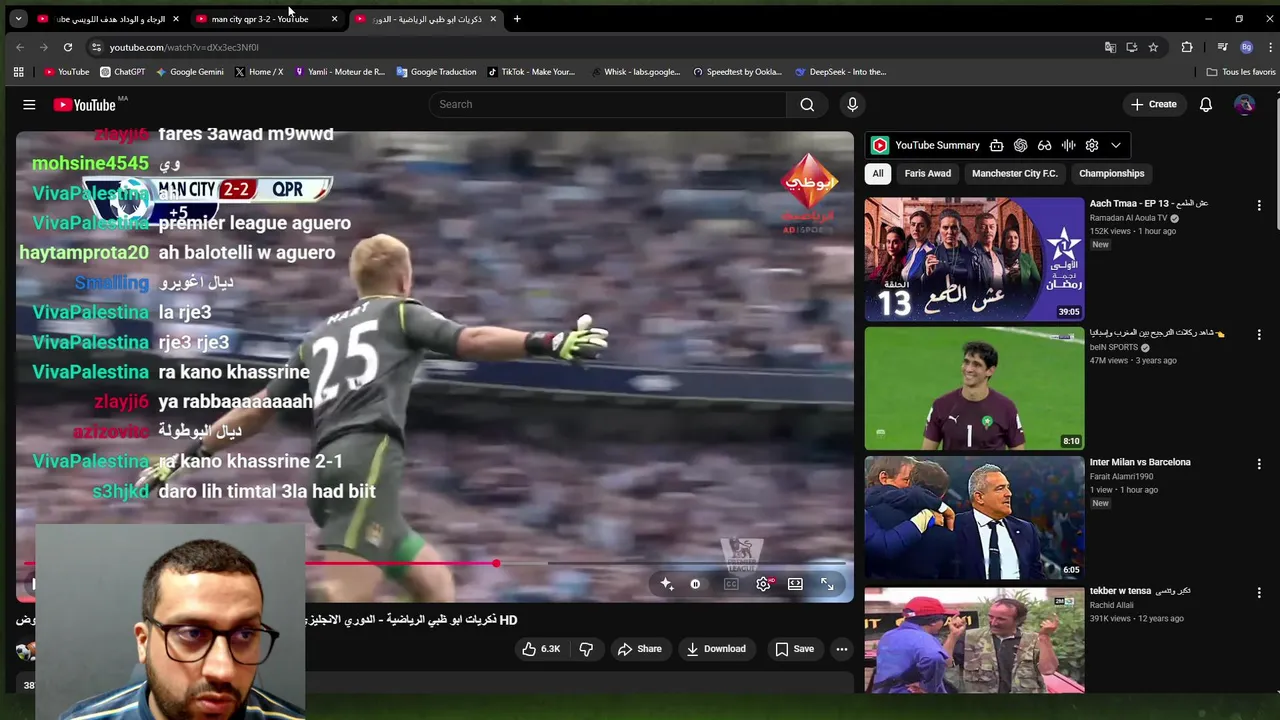
Task: Open the Google Gemini bookmark
Action: [x=189, y=72]
